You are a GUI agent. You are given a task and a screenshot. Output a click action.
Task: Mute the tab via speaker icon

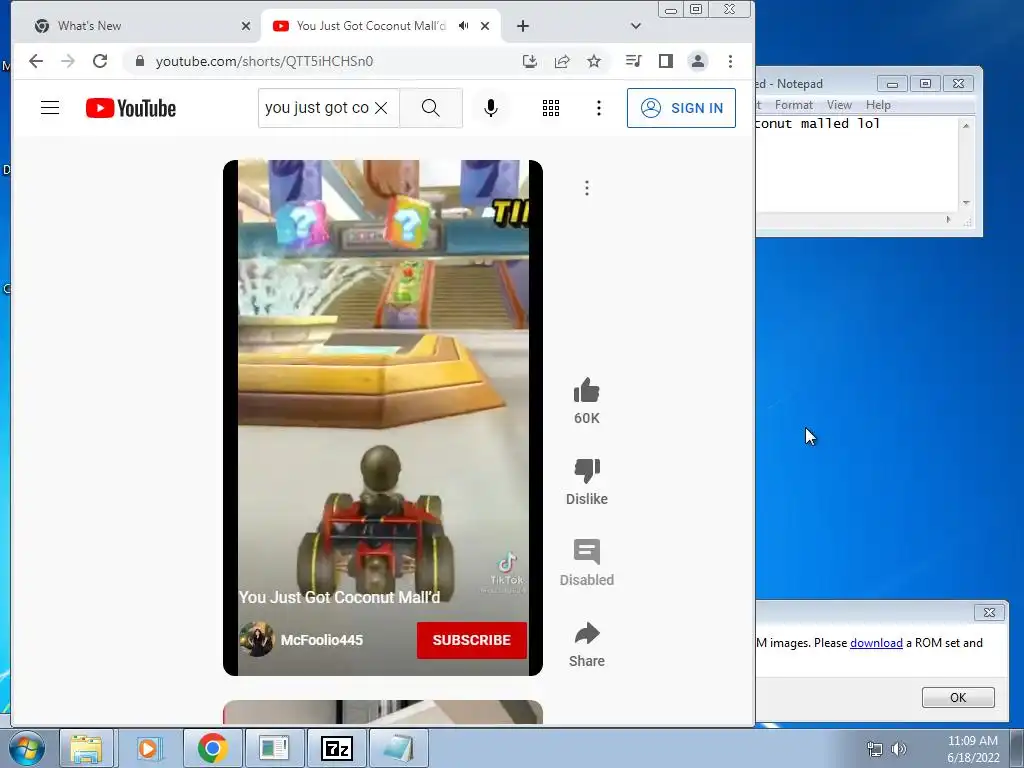click(464, 25)
